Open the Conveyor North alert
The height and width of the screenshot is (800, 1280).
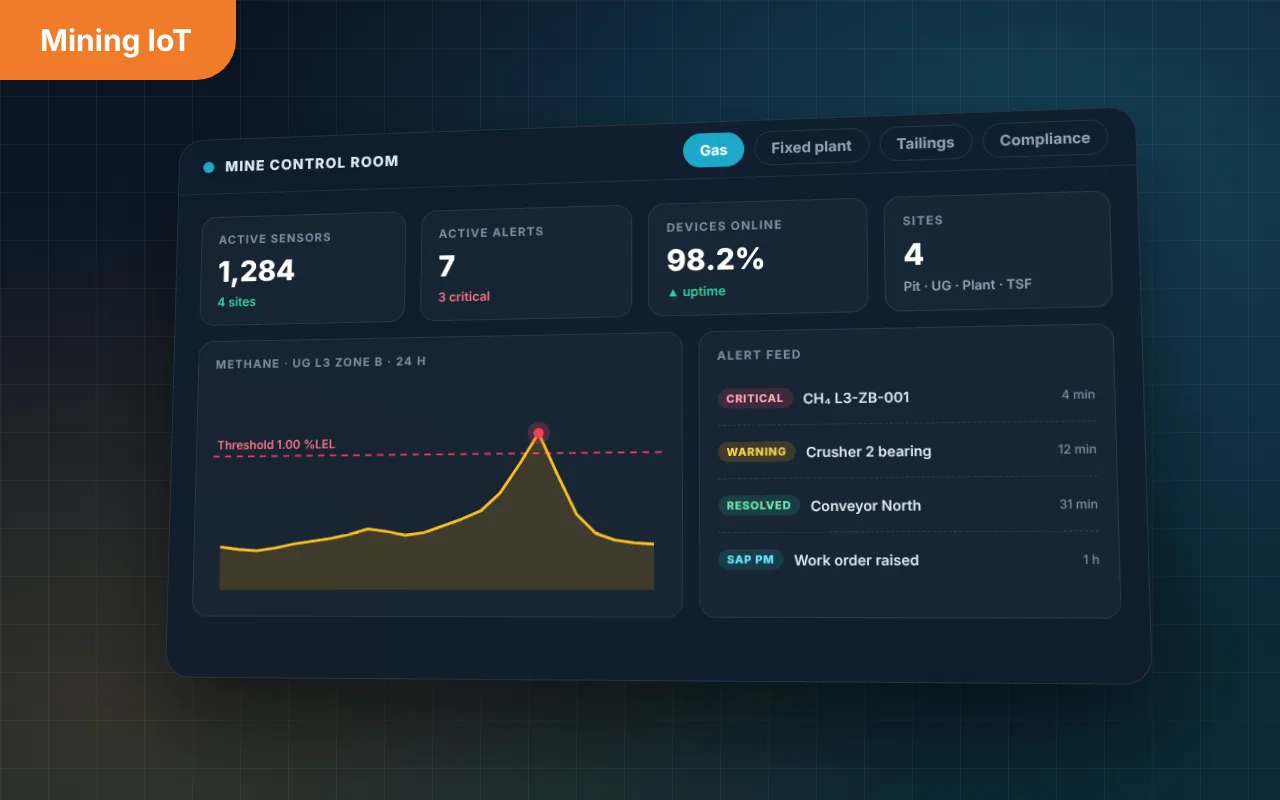866,506
